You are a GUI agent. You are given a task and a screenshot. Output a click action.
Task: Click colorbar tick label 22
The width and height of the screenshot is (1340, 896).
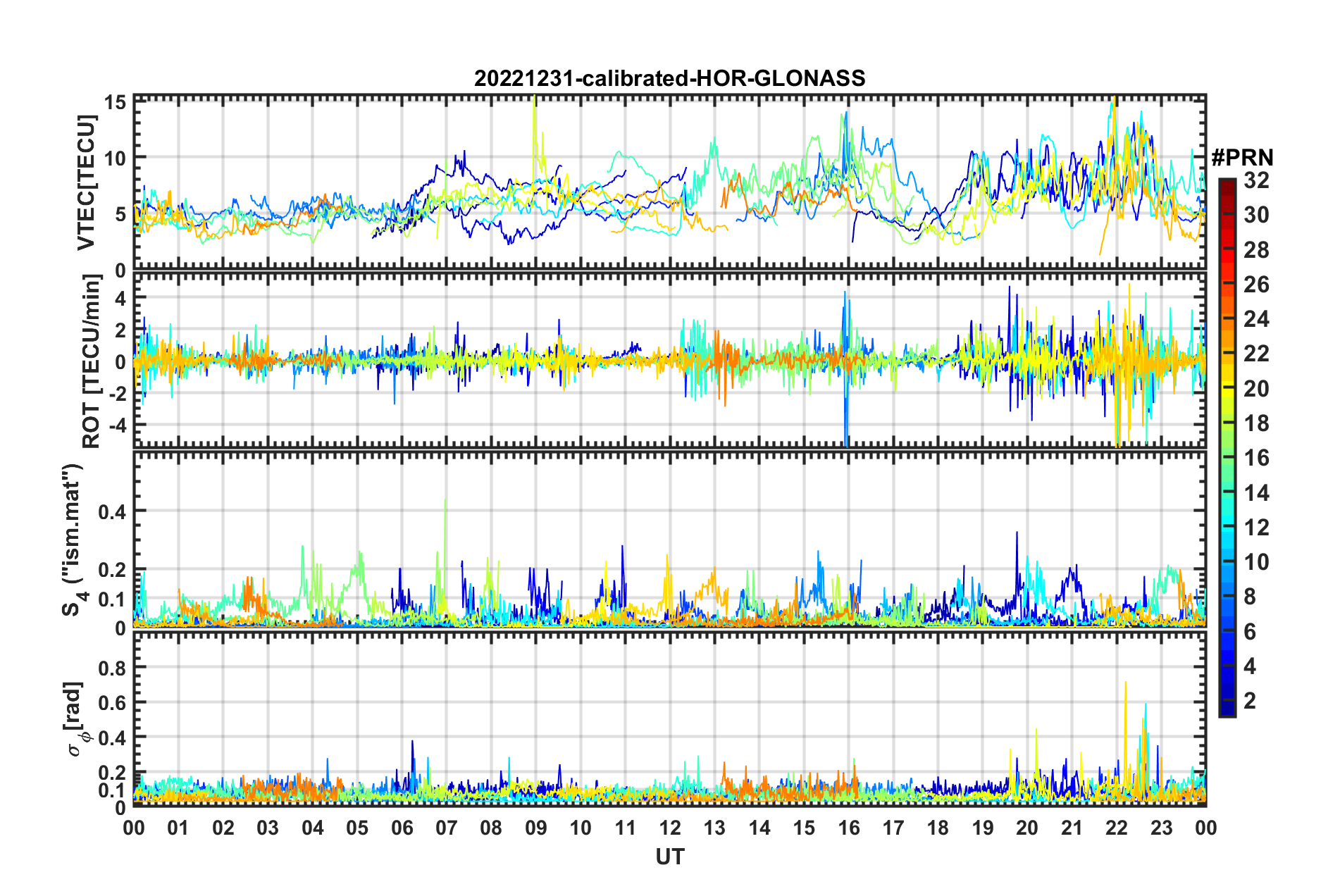pos(1256,354)
